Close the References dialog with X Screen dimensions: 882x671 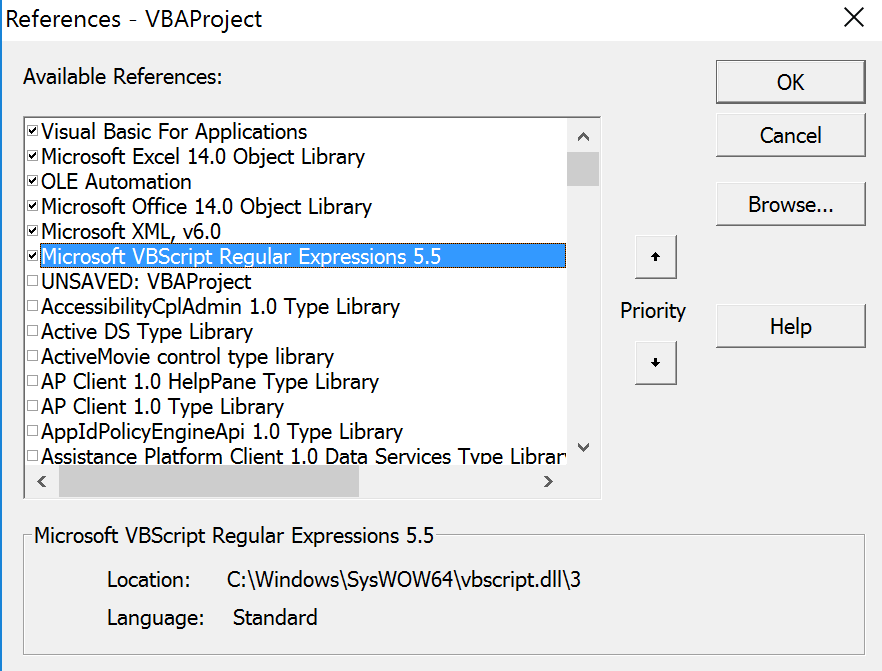(854, 17)
